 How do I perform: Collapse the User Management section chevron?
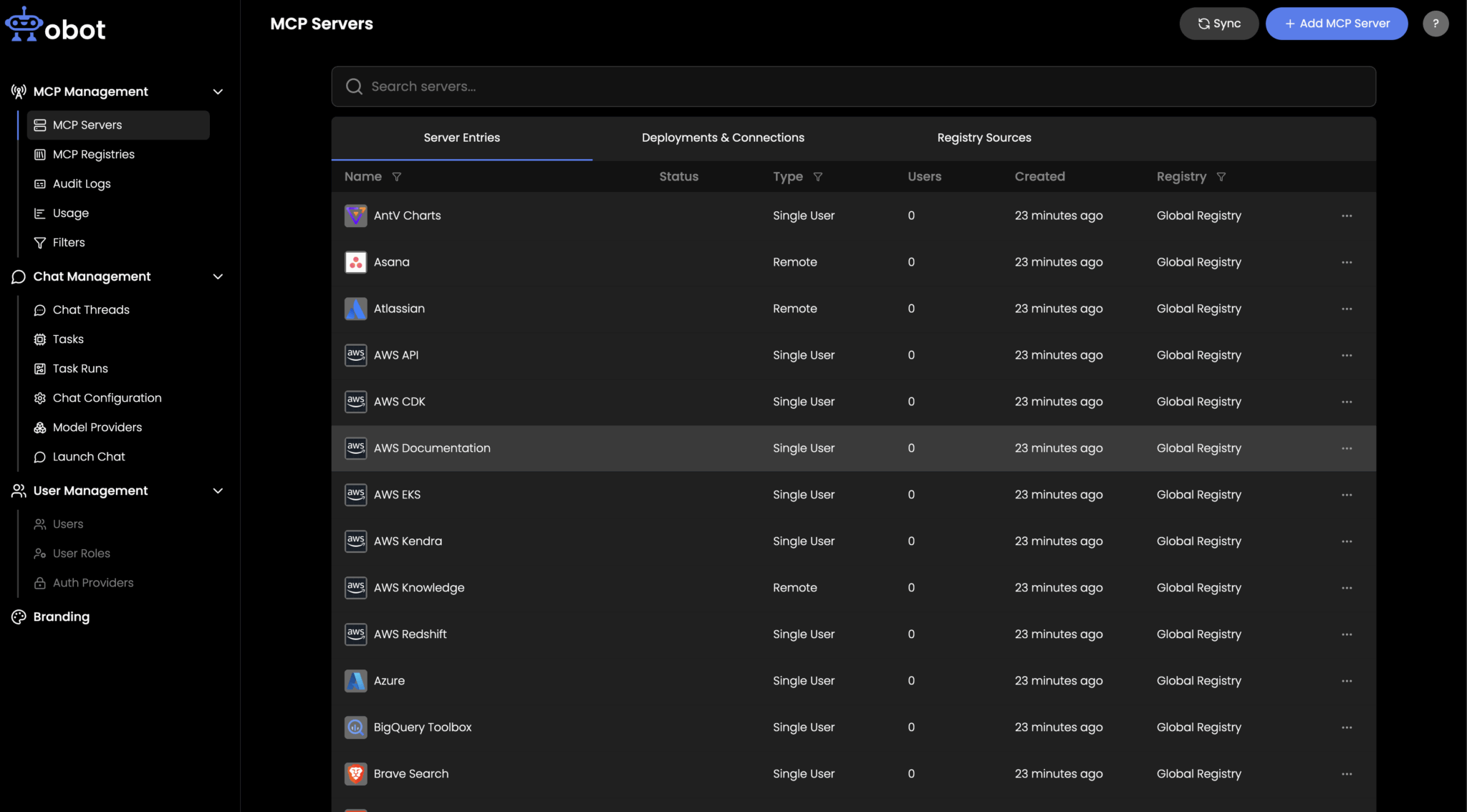(218, 490)
